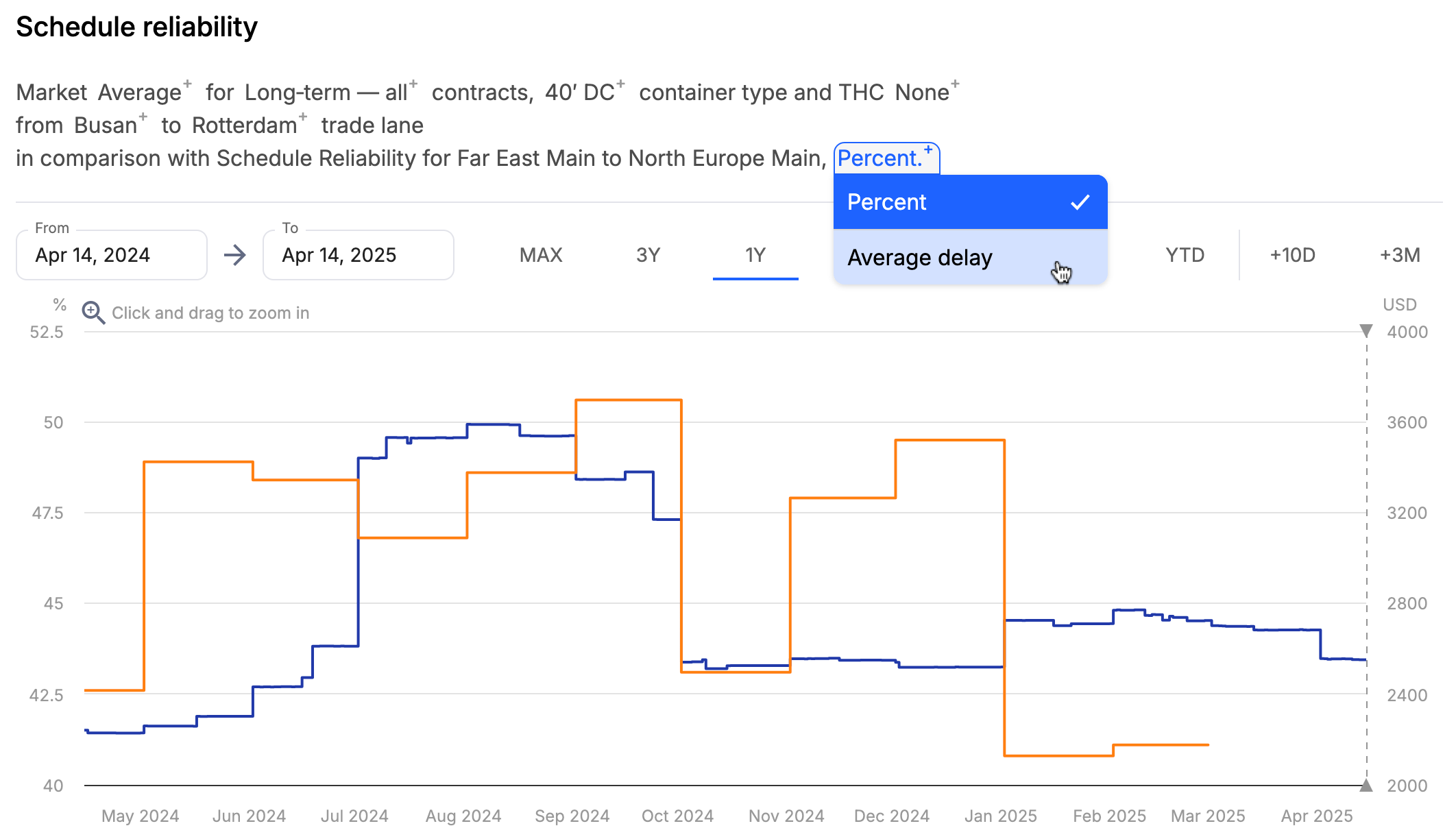Open the Percent selector dropdown

coord(886,158)
